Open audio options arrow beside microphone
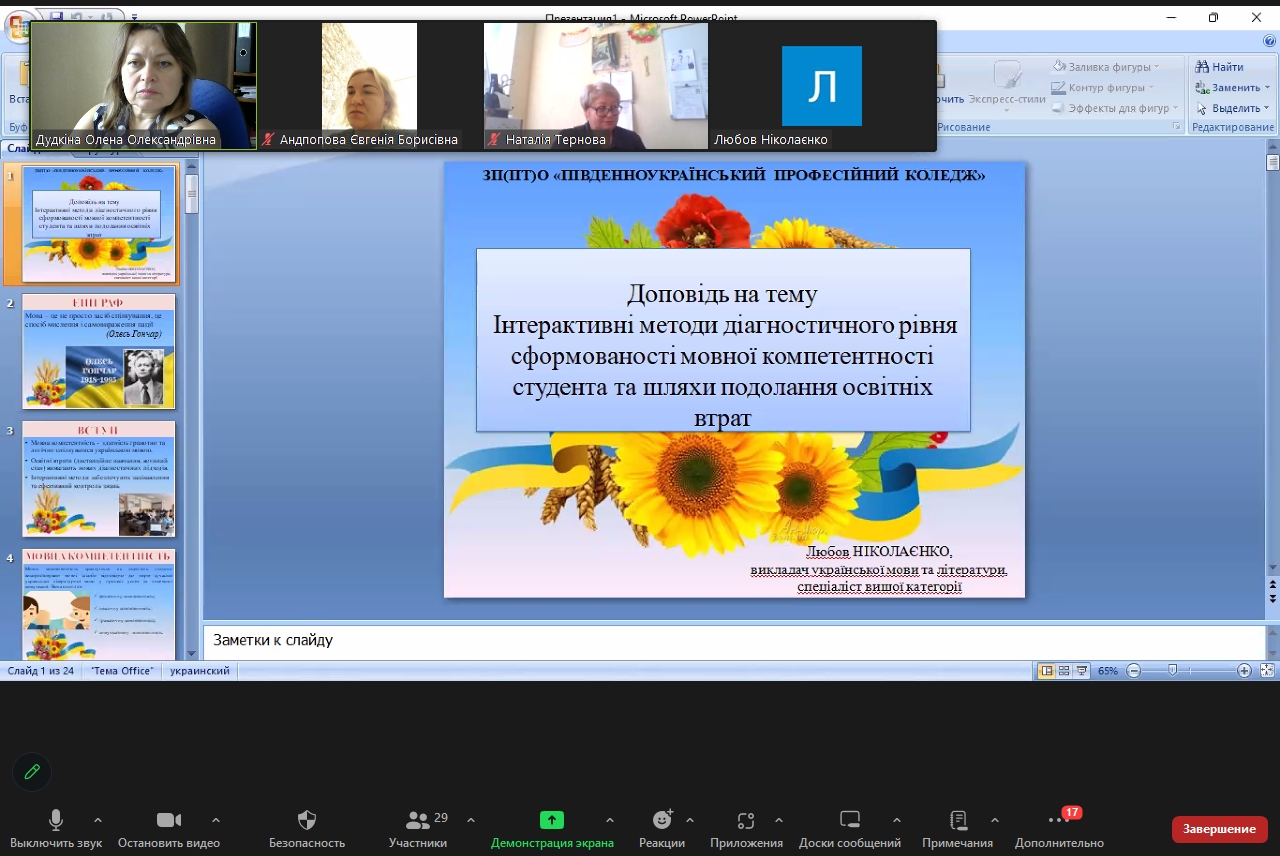This screenshot has width=1280, height=856. tap(97, 820)
